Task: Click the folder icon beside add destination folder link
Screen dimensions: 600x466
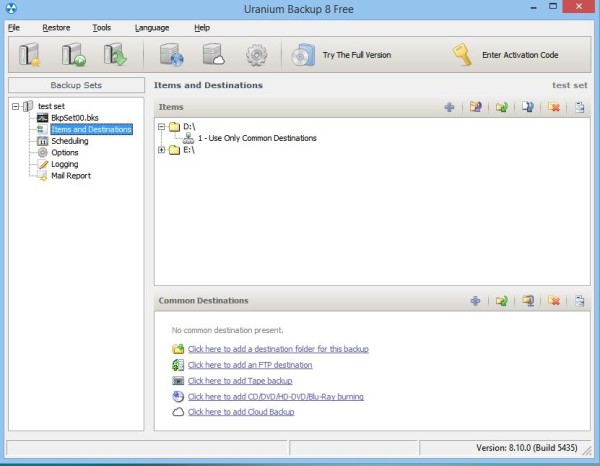Action: (178, 349)
